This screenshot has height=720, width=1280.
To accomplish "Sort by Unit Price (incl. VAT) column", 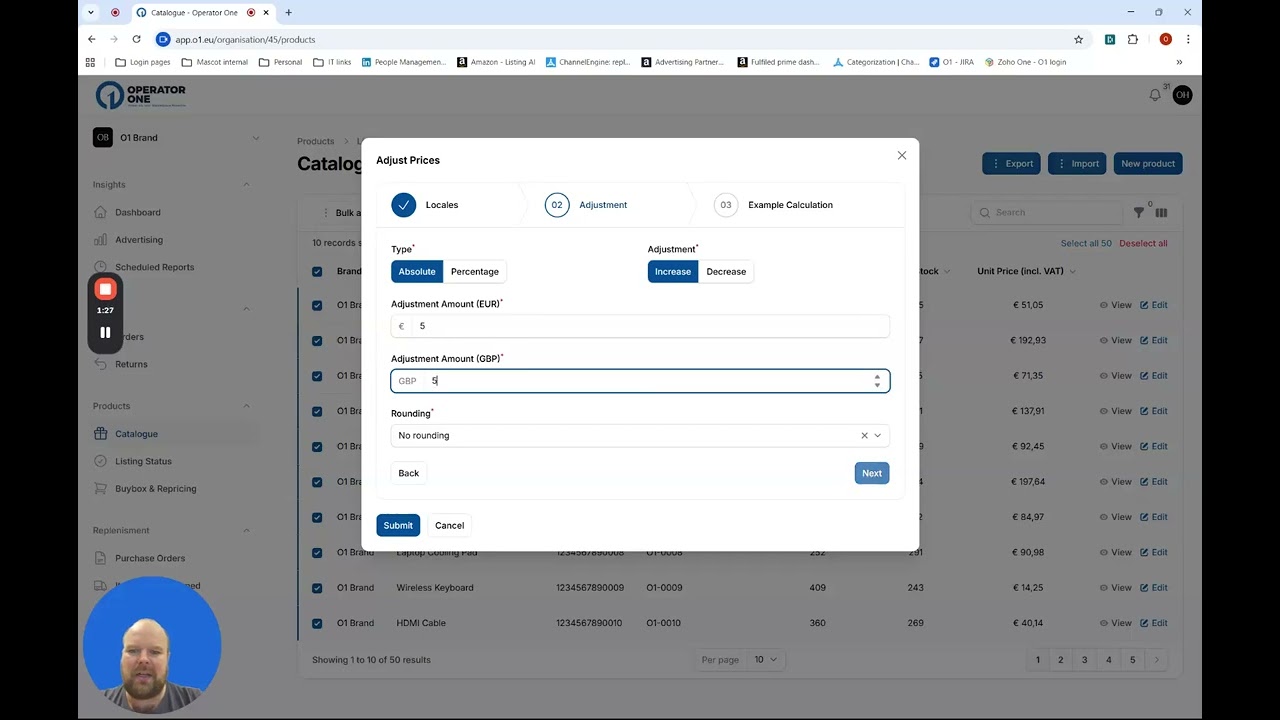I will pyautogui.click(x=1026, y=272).
